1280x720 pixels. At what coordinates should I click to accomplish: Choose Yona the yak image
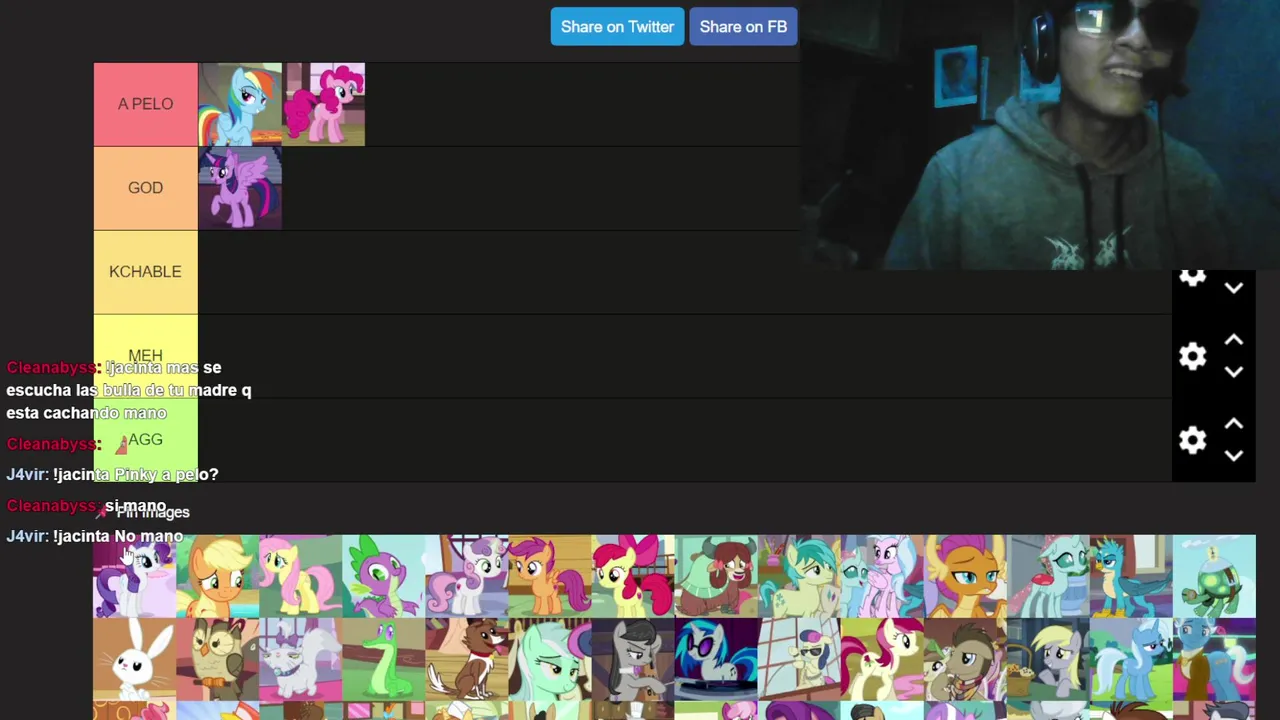point(715,576)
